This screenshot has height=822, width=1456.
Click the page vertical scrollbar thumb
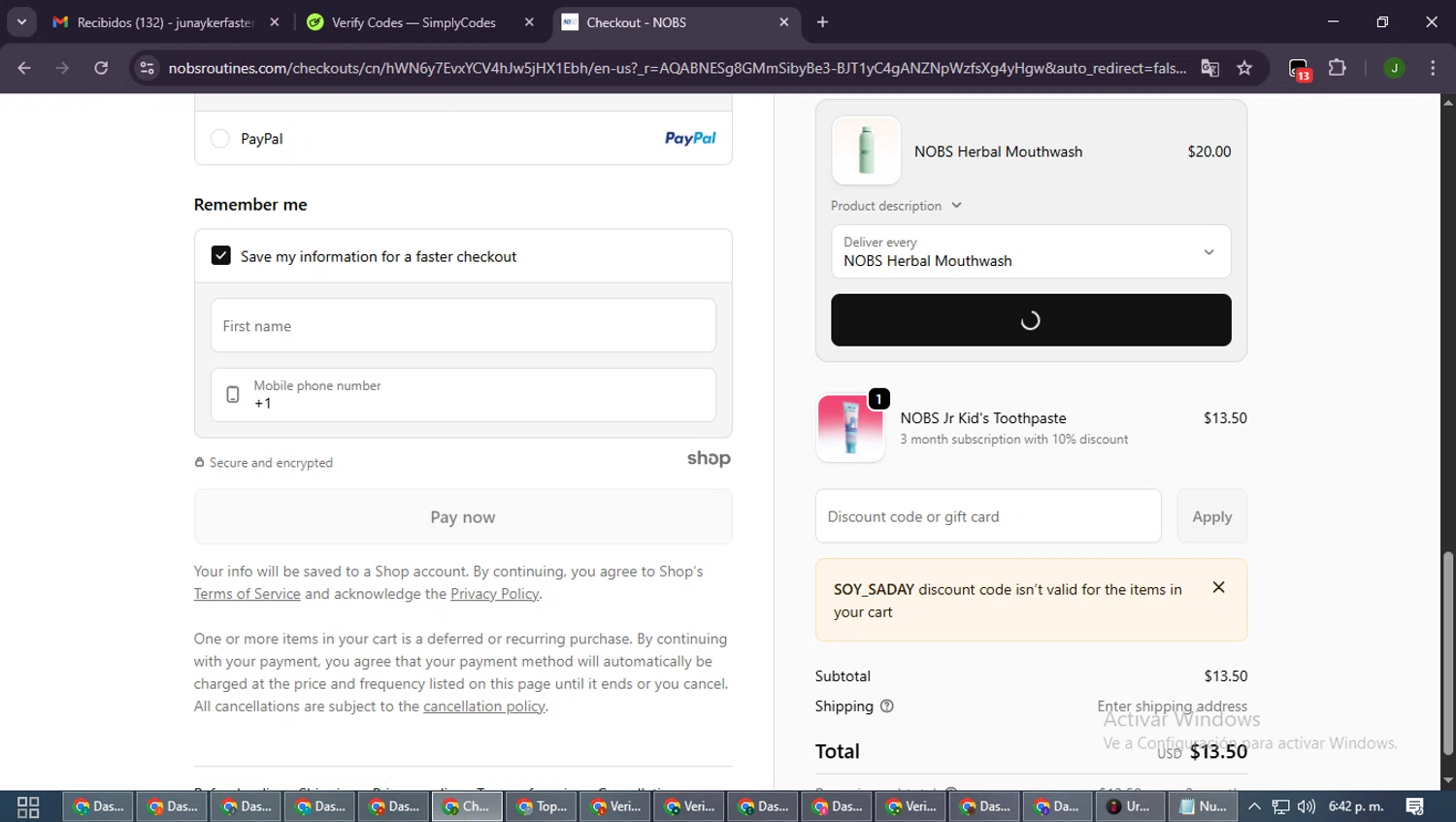[1448, 653]
